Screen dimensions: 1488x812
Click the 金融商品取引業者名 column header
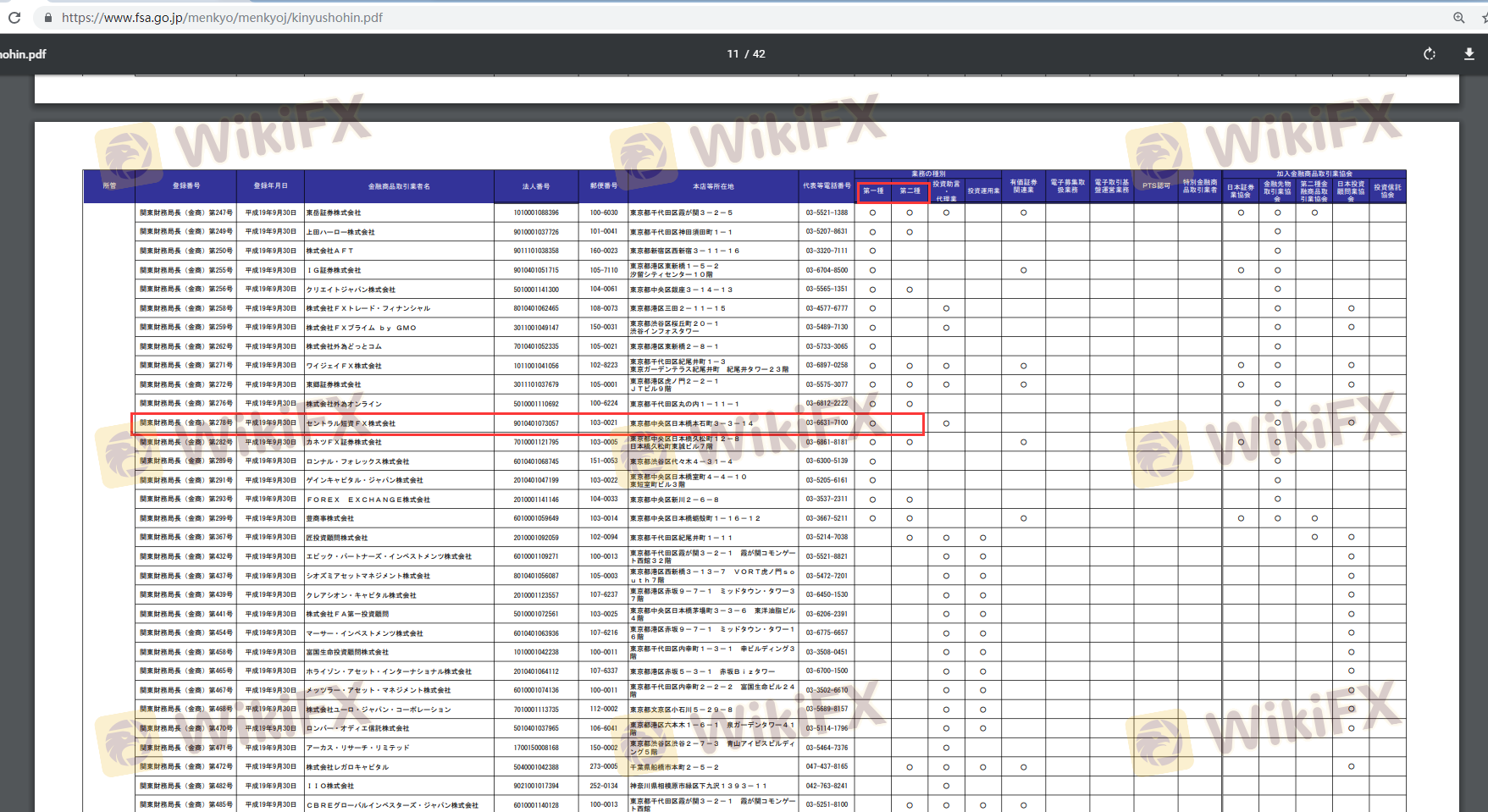[x=399, y=186]
